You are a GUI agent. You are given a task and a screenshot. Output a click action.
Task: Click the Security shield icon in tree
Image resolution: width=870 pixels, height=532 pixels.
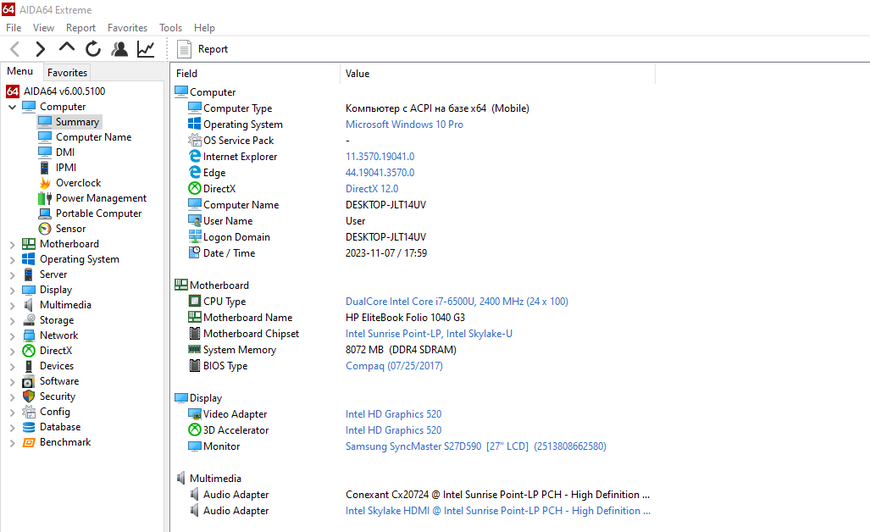click(x=28, y=397)
